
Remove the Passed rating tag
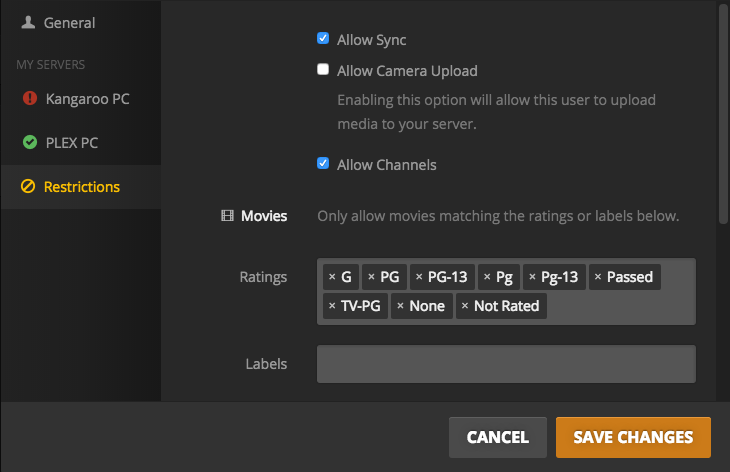tap(598, 277)
